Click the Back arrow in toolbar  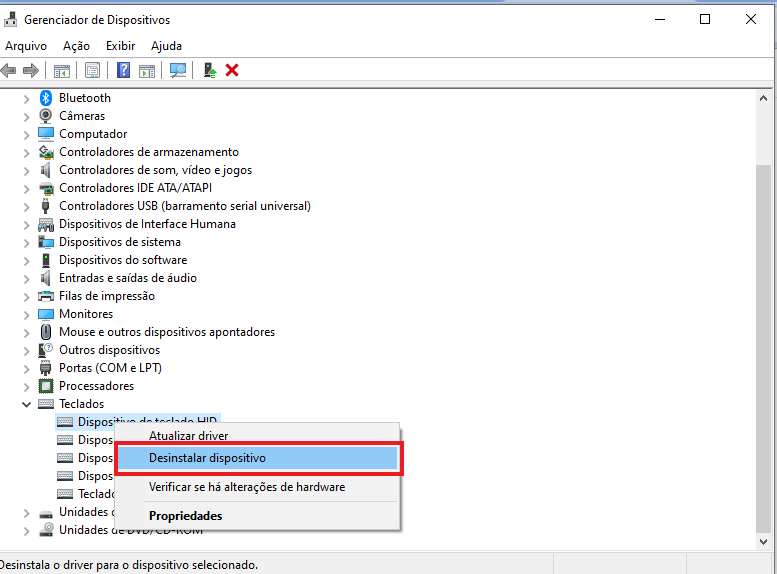tap(8, 70)
